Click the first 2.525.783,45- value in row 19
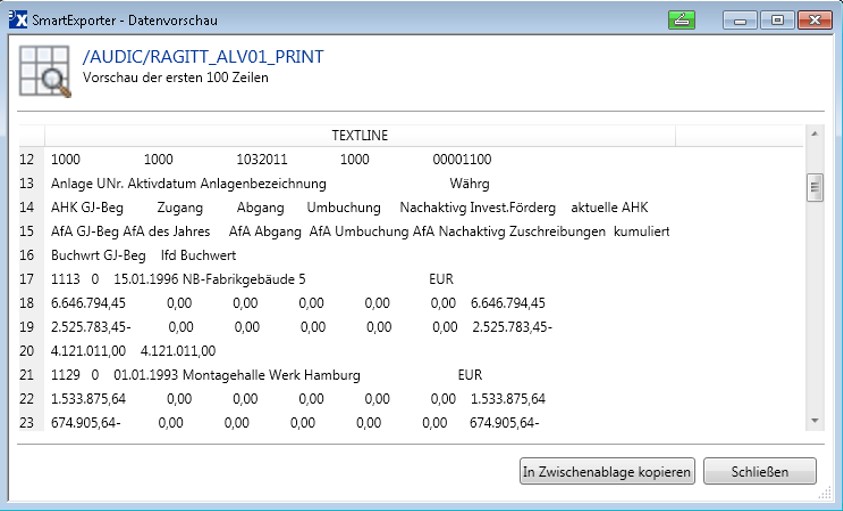843x511 pixels. point(91,327)
